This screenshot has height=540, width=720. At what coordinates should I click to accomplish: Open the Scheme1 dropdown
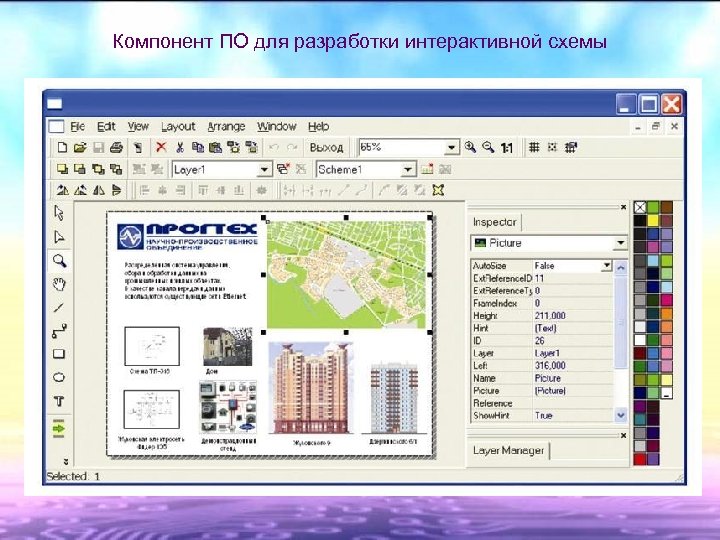click(x=408, y=170)
